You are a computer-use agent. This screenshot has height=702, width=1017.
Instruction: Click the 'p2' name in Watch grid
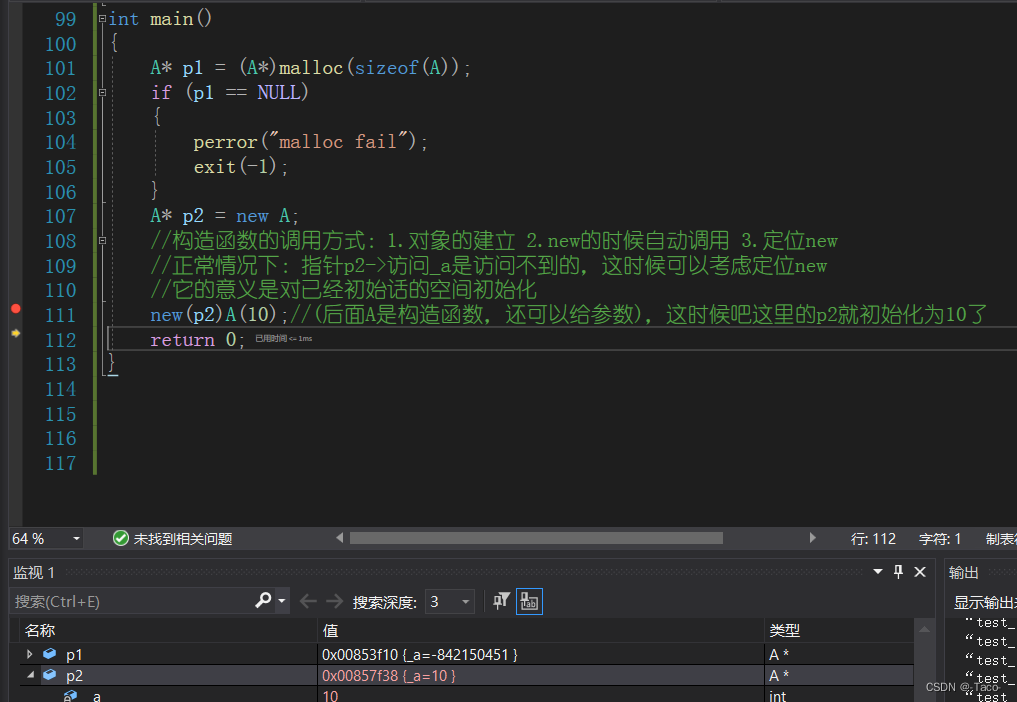[x=74, y=675]
